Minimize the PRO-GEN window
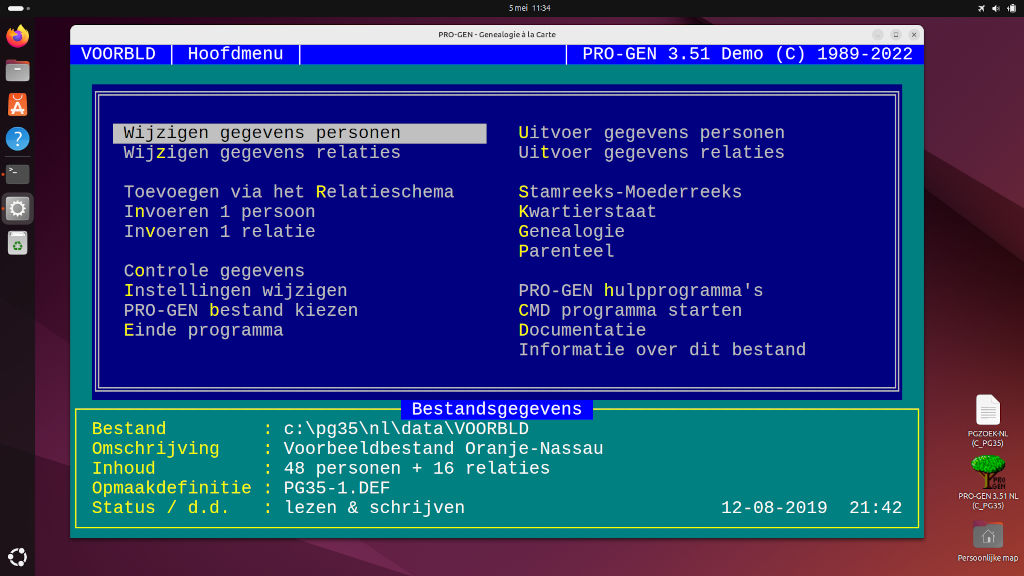This screenshot has width=1024, height=576. pos(878,35)
